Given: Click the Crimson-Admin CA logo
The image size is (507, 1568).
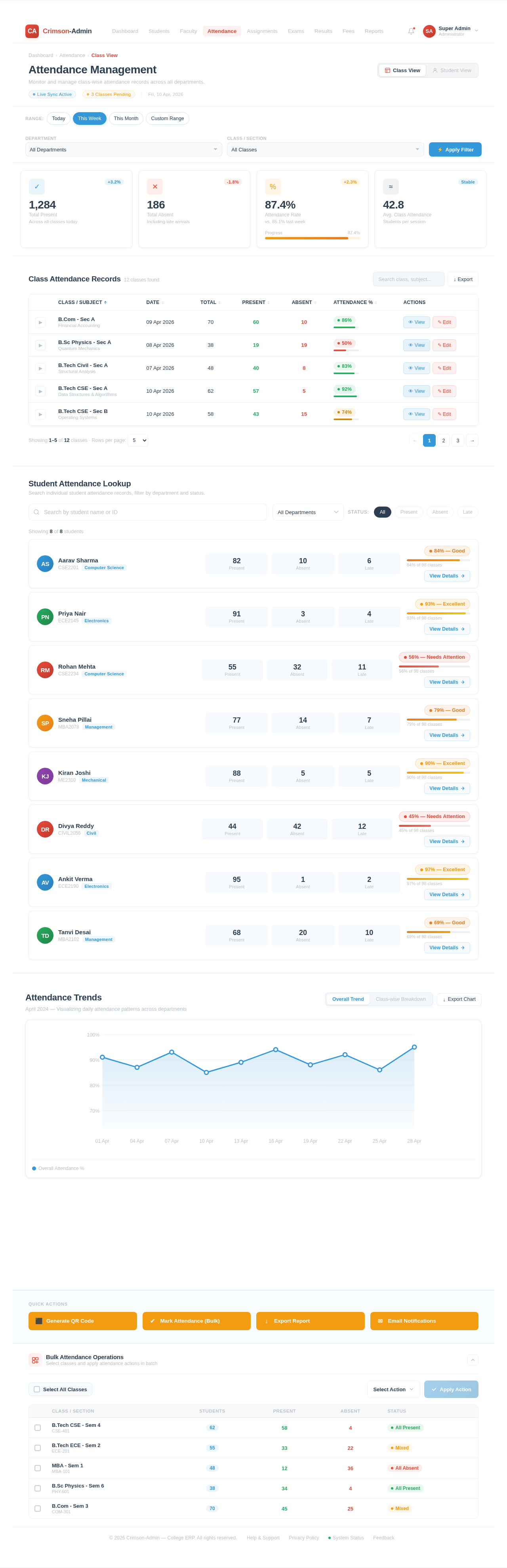Looking at the screenshot, I should coord(32,31).
